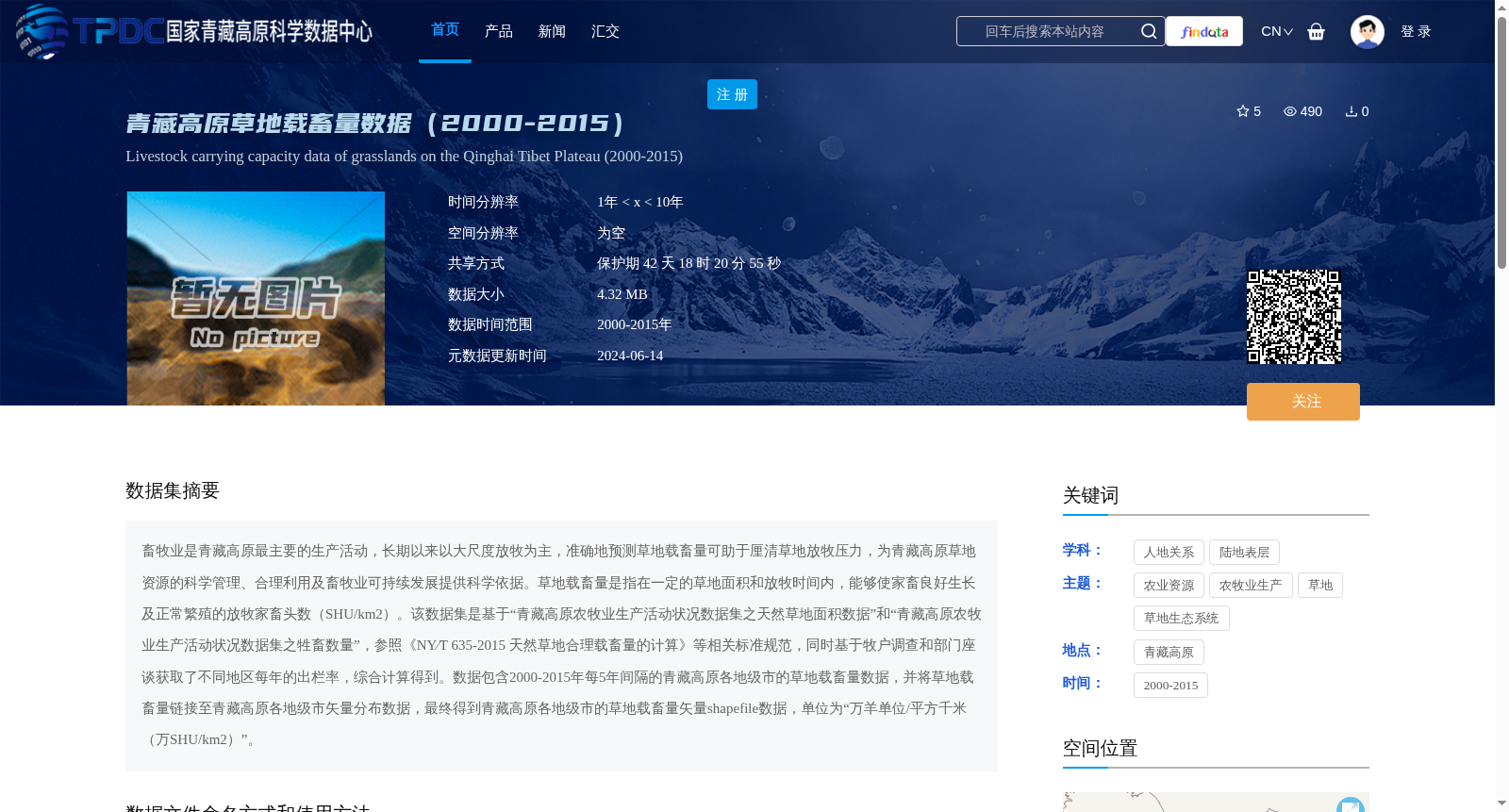Click the 关键词 heading
The width and height of the screenshot is (1509, 812).
point(1090,495)
